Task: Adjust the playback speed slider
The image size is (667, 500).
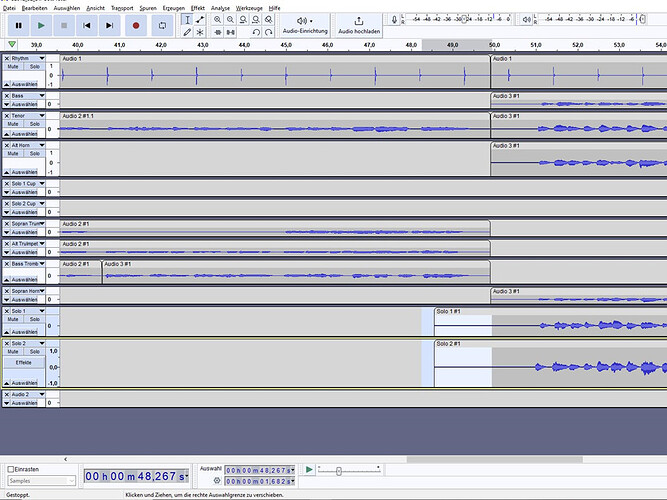Action: (339, 470)
